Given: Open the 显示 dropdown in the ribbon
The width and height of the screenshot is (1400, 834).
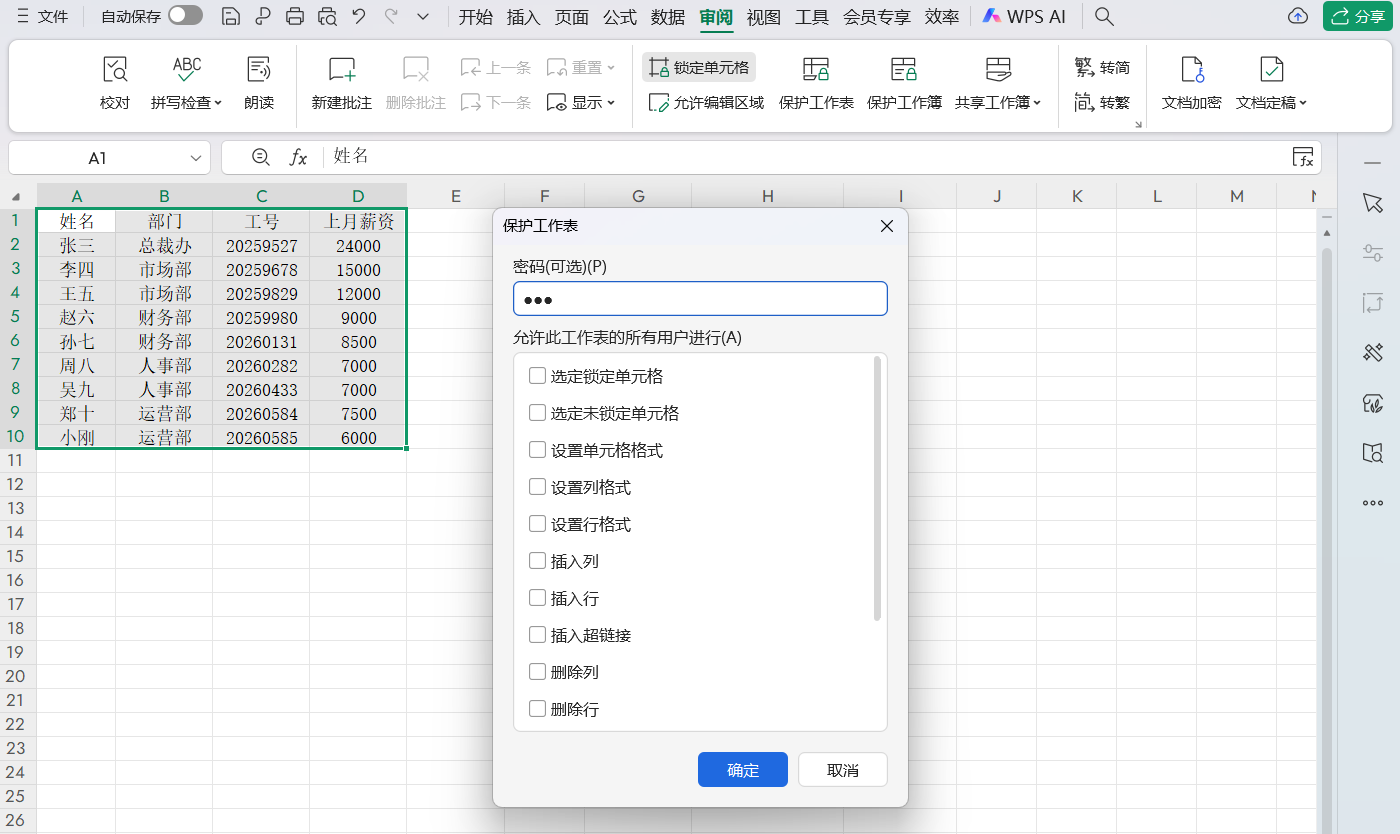Looking at the screenshot, I should point(581,101).
